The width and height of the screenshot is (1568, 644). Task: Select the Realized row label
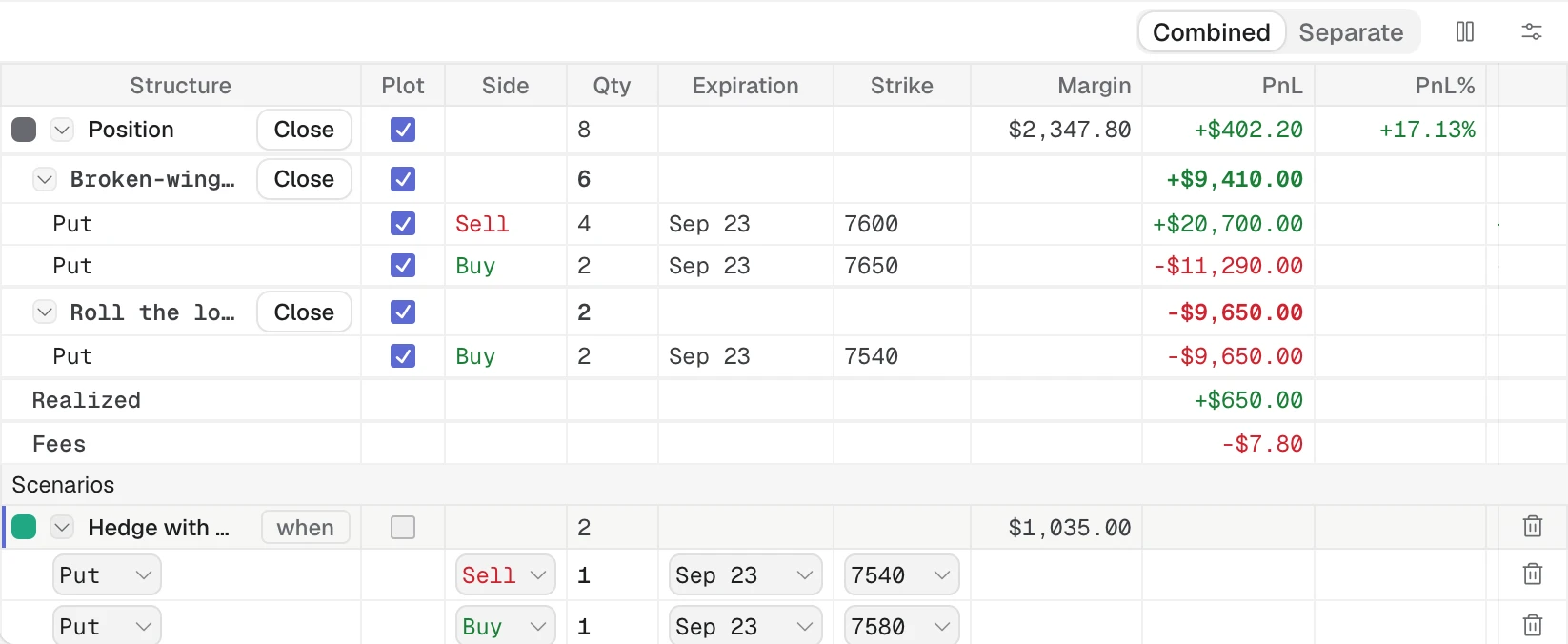(x=87, y=400)
